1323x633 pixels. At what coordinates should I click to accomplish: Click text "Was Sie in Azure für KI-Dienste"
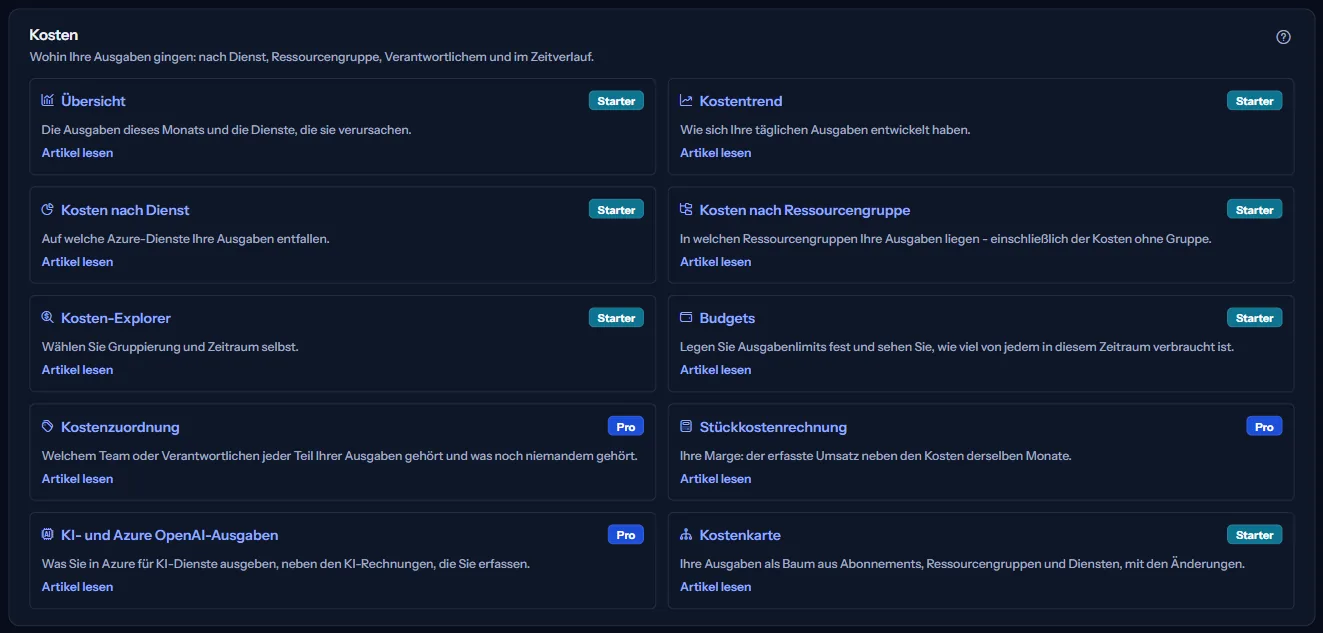click(x=286, y=564)
